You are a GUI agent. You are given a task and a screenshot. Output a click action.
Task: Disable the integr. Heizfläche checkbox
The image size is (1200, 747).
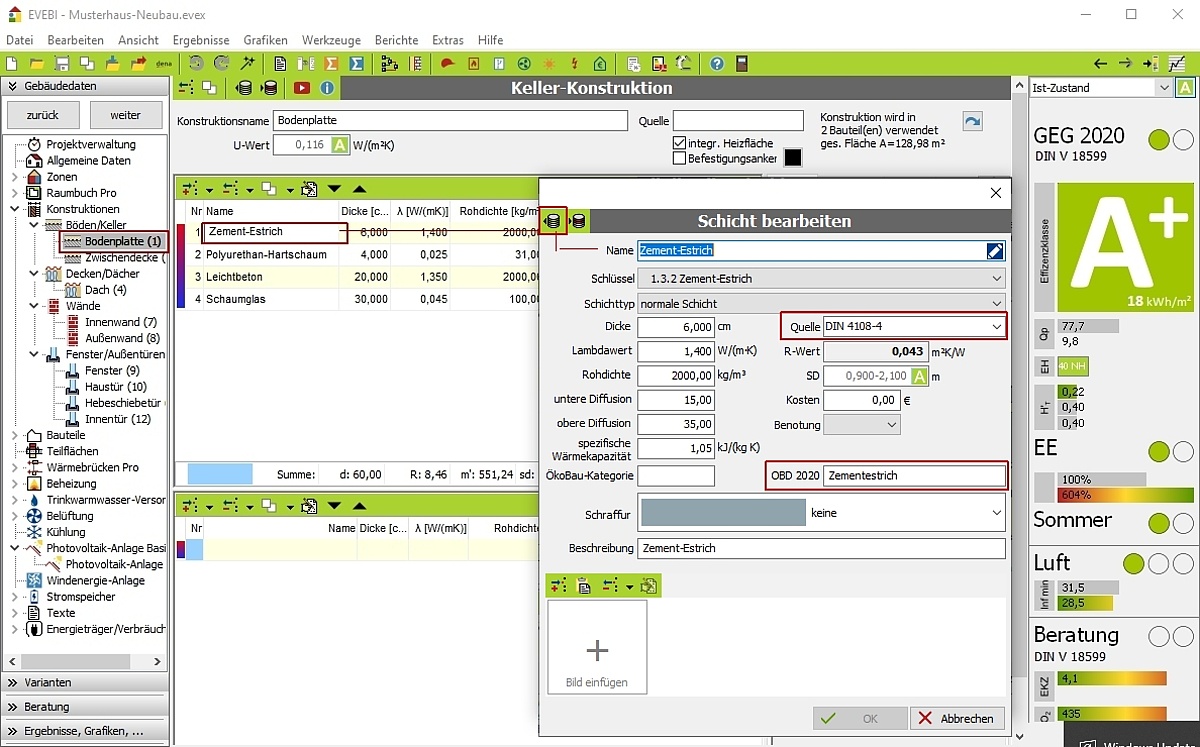coord(680,143)
